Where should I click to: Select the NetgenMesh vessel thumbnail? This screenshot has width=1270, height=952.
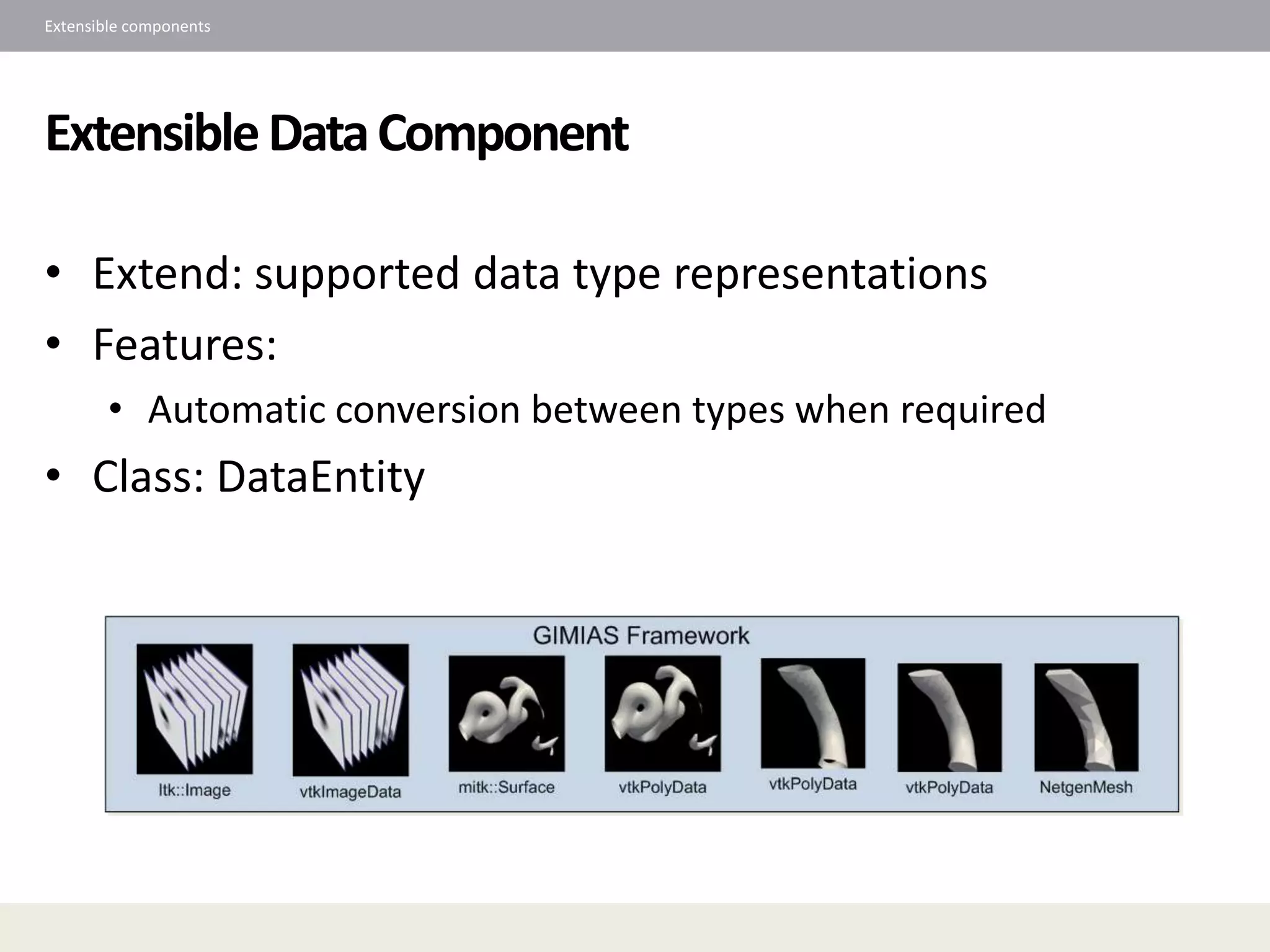click(x=1086, y=717)
